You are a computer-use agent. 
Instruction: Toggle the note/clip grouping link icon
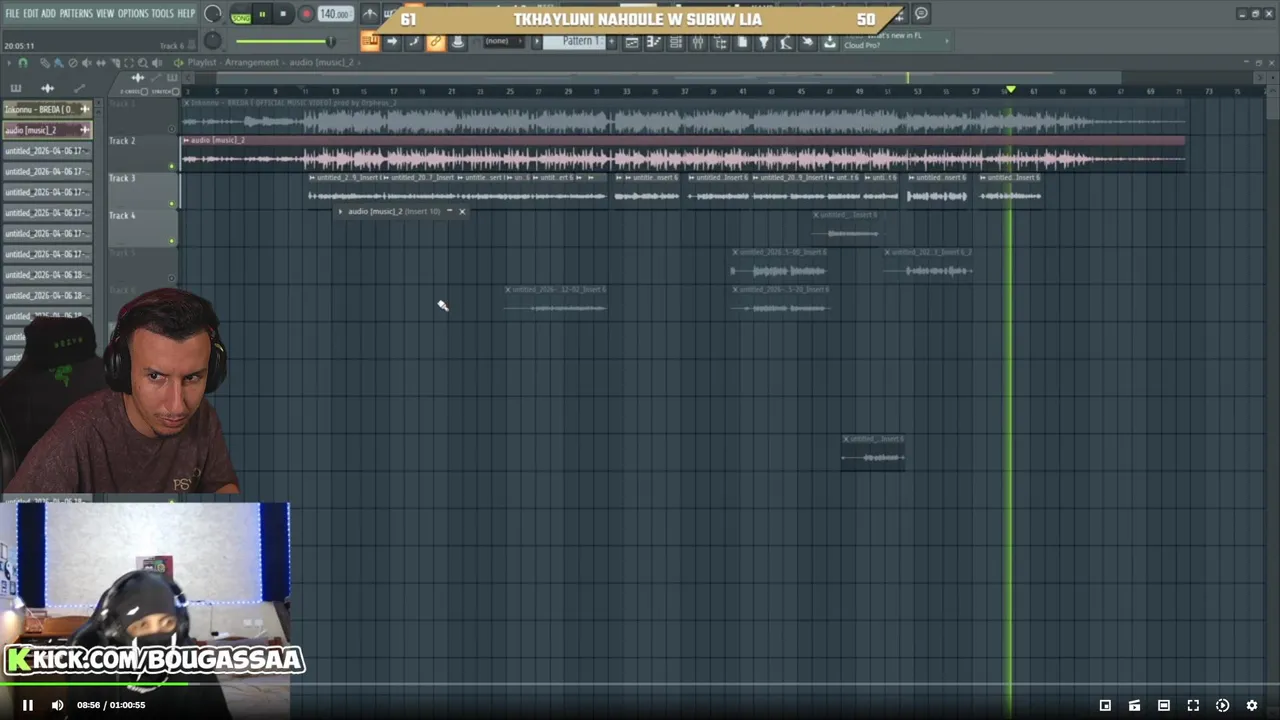pos(435,41)
